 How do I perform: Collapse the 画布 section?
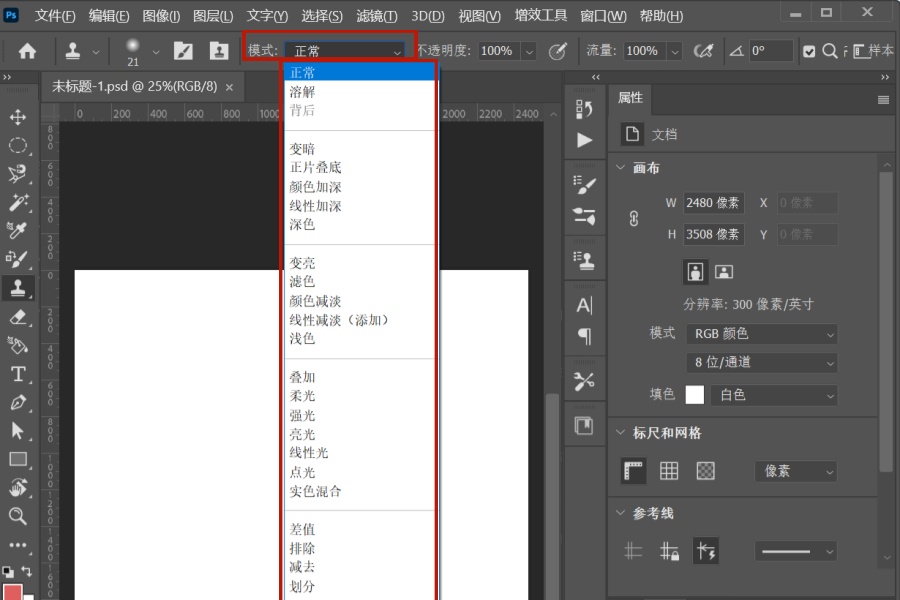pyautogui.click(x=620, y=168)
